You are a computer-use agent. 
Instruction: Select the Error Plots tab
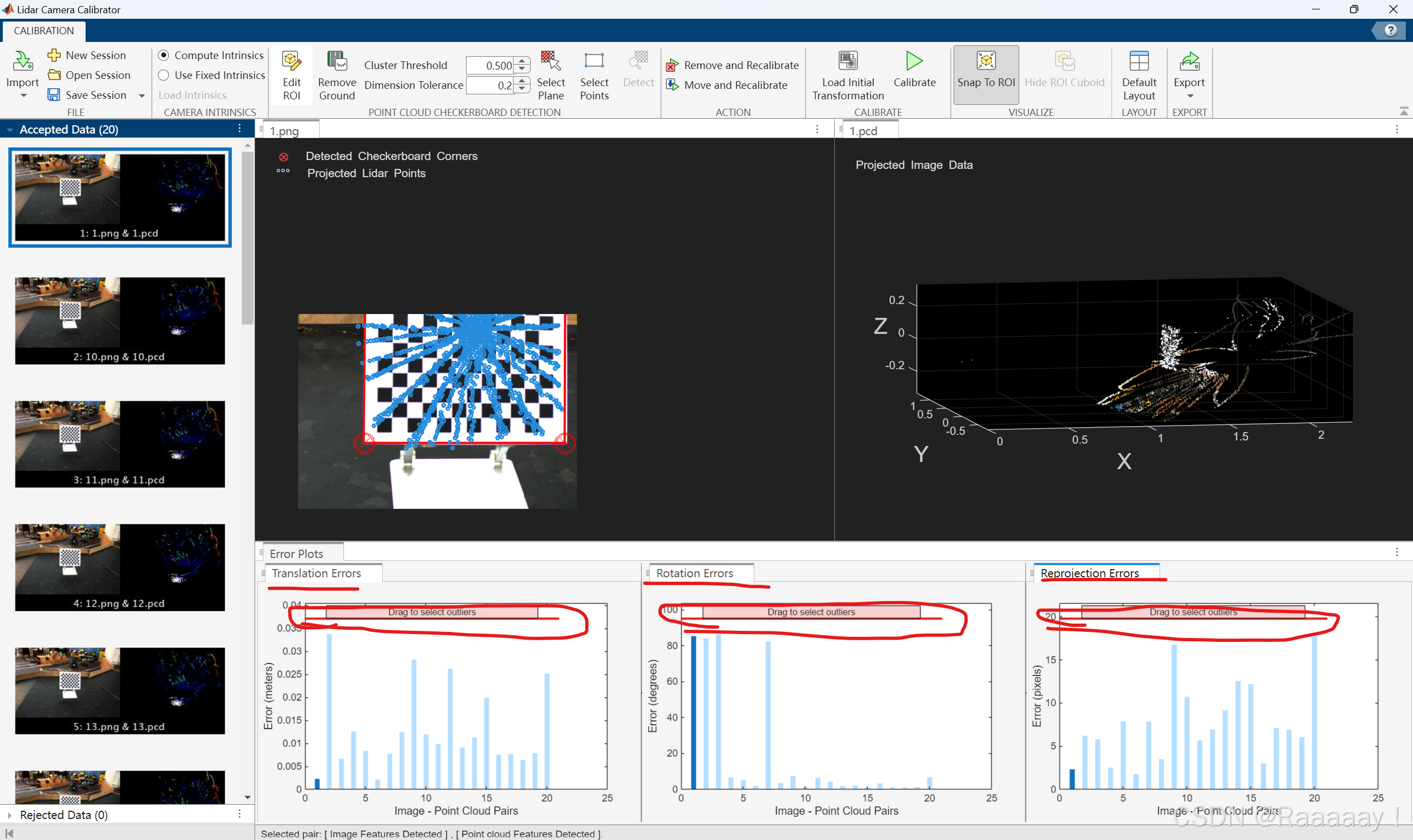click(296, 554)
